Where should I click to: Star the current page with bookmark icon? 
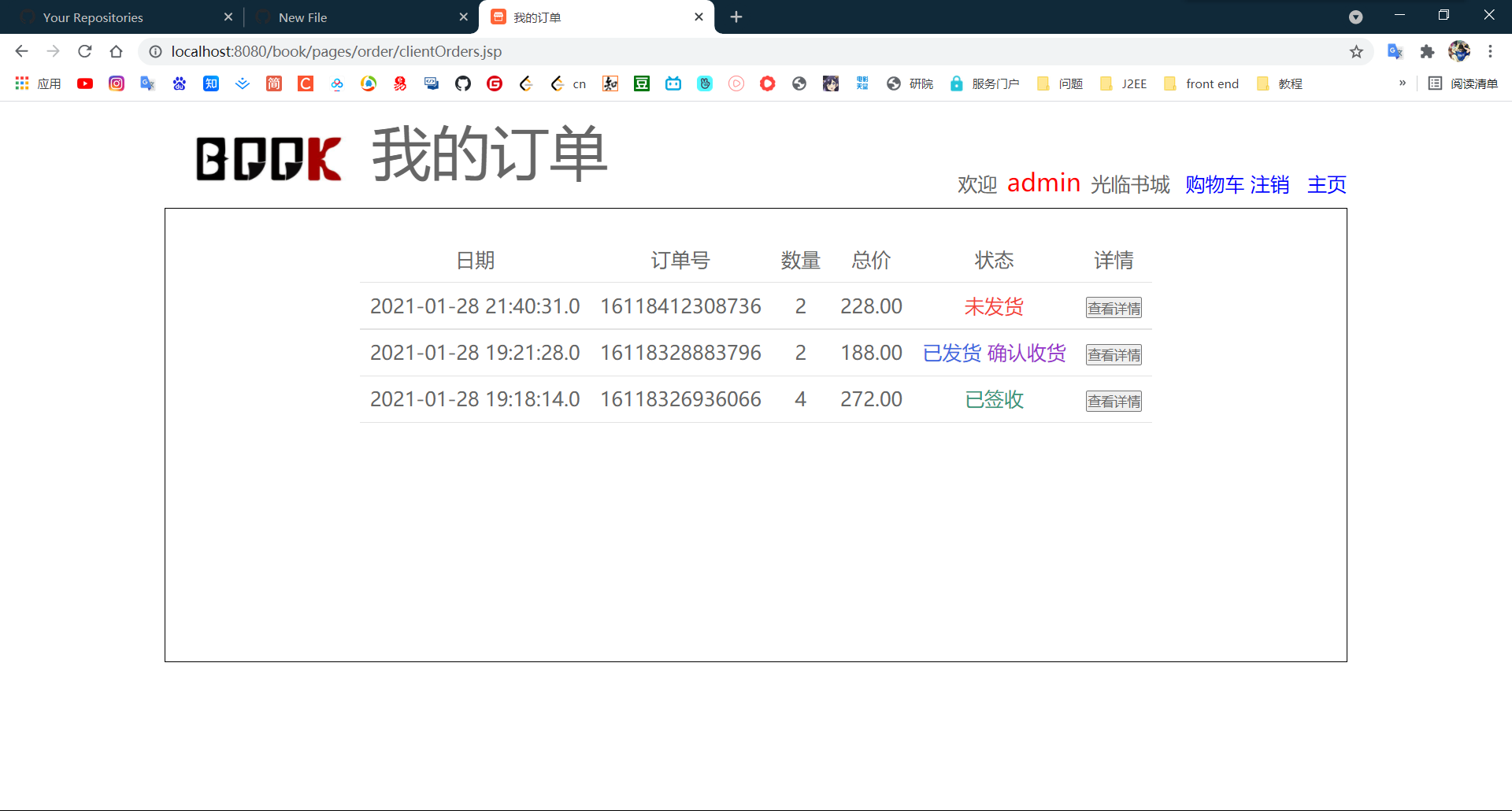1357,51
